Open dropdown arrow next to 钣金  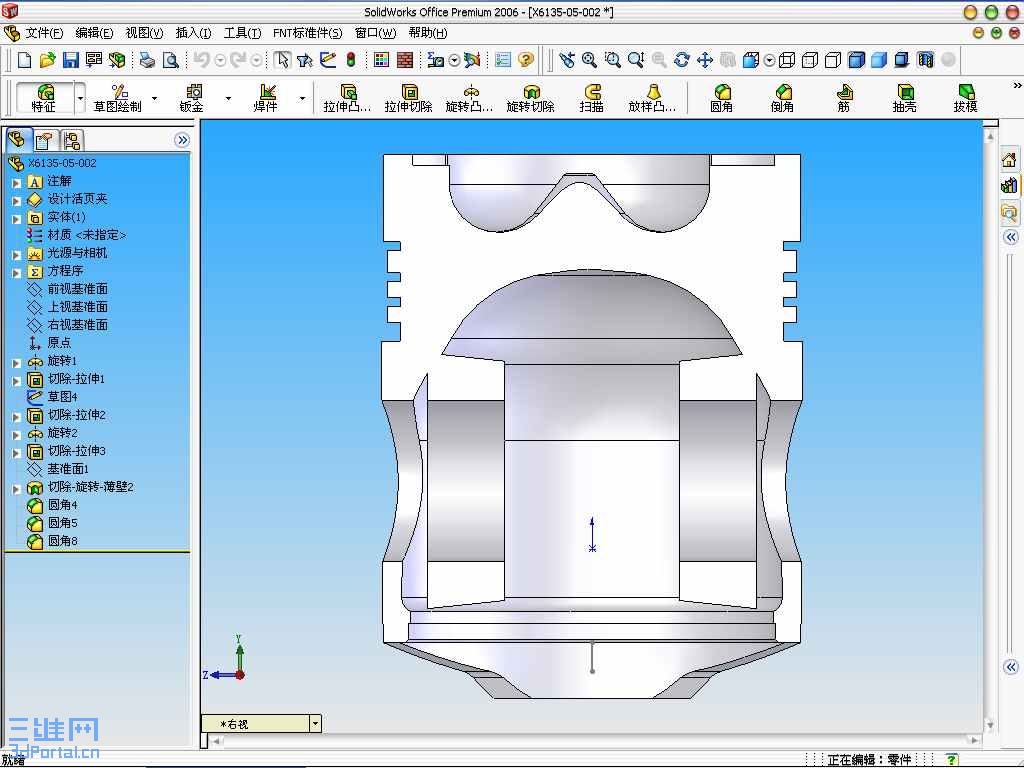[229, 98]
